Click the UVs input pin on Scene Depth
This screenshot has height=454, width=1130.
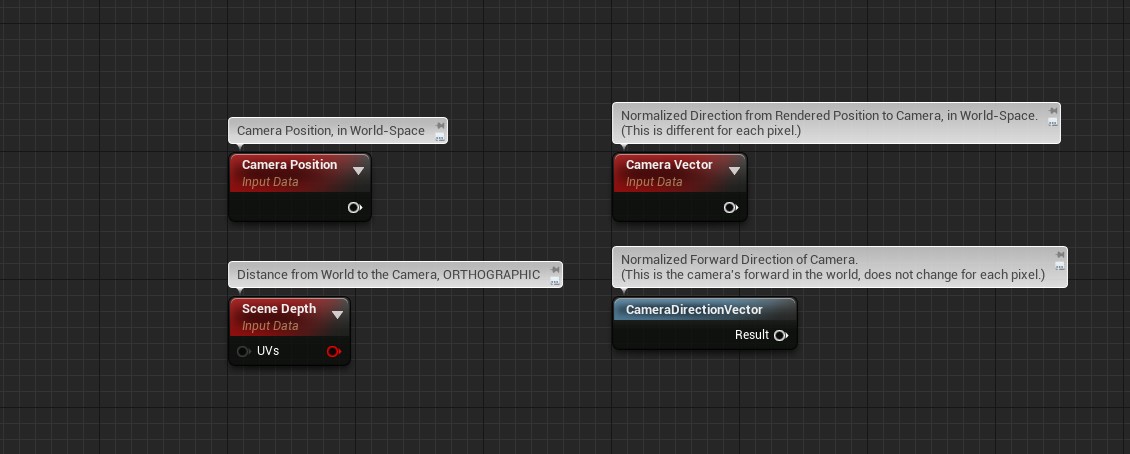(x=243, y=352)
